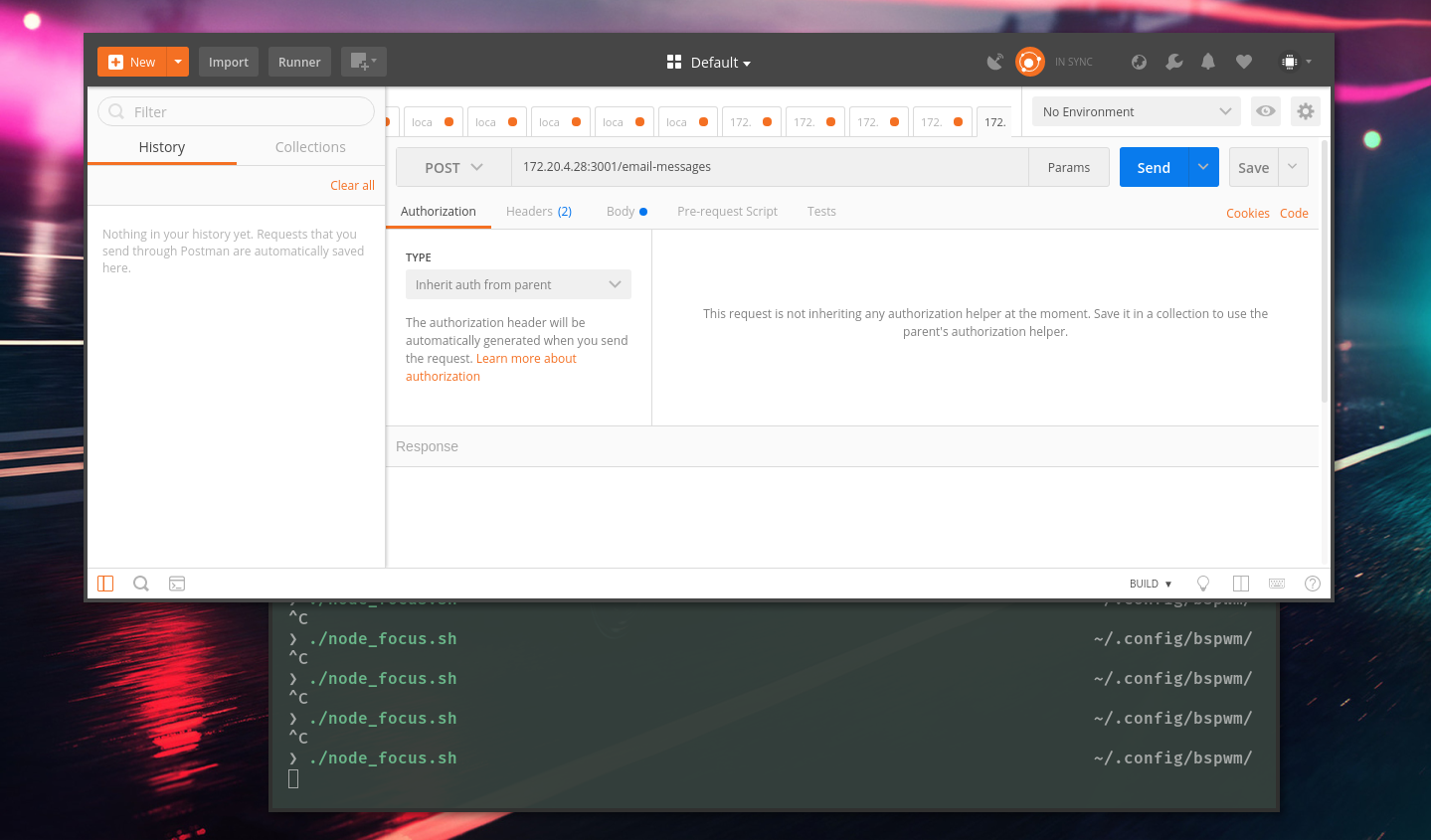Open notifications via the bell icon

coord(1207,62)
